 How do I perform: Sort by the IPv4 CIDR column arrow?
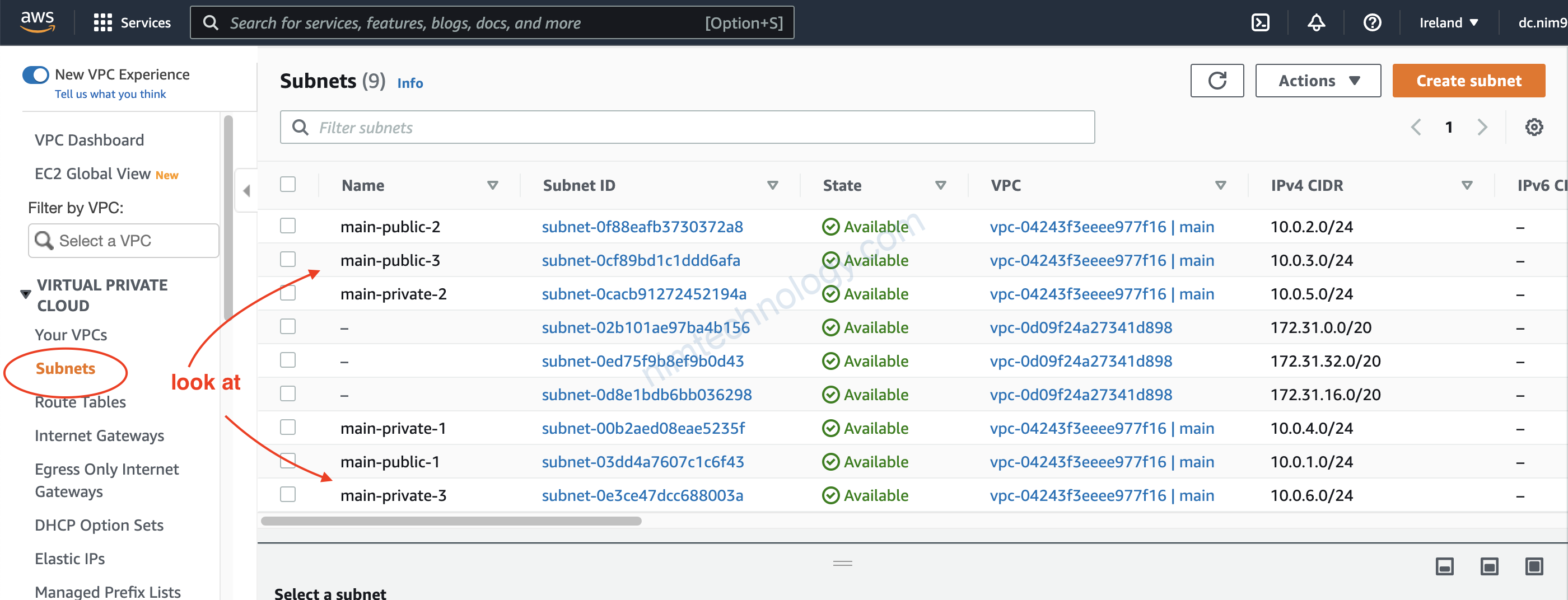[x=1467, y=185]
